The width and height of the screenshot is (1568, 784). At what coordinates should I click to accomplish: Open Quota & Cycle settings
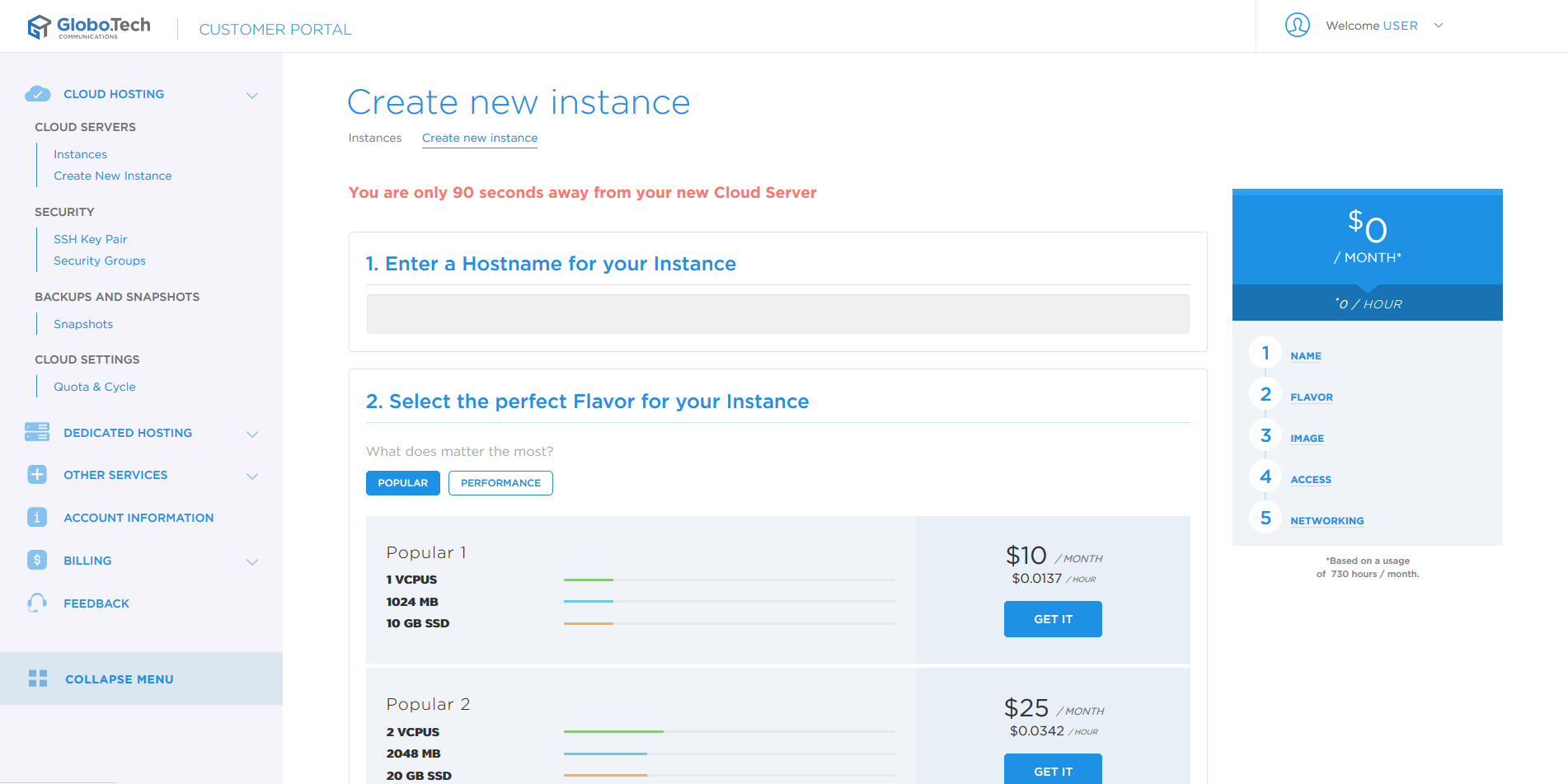(x=95, y=387)
